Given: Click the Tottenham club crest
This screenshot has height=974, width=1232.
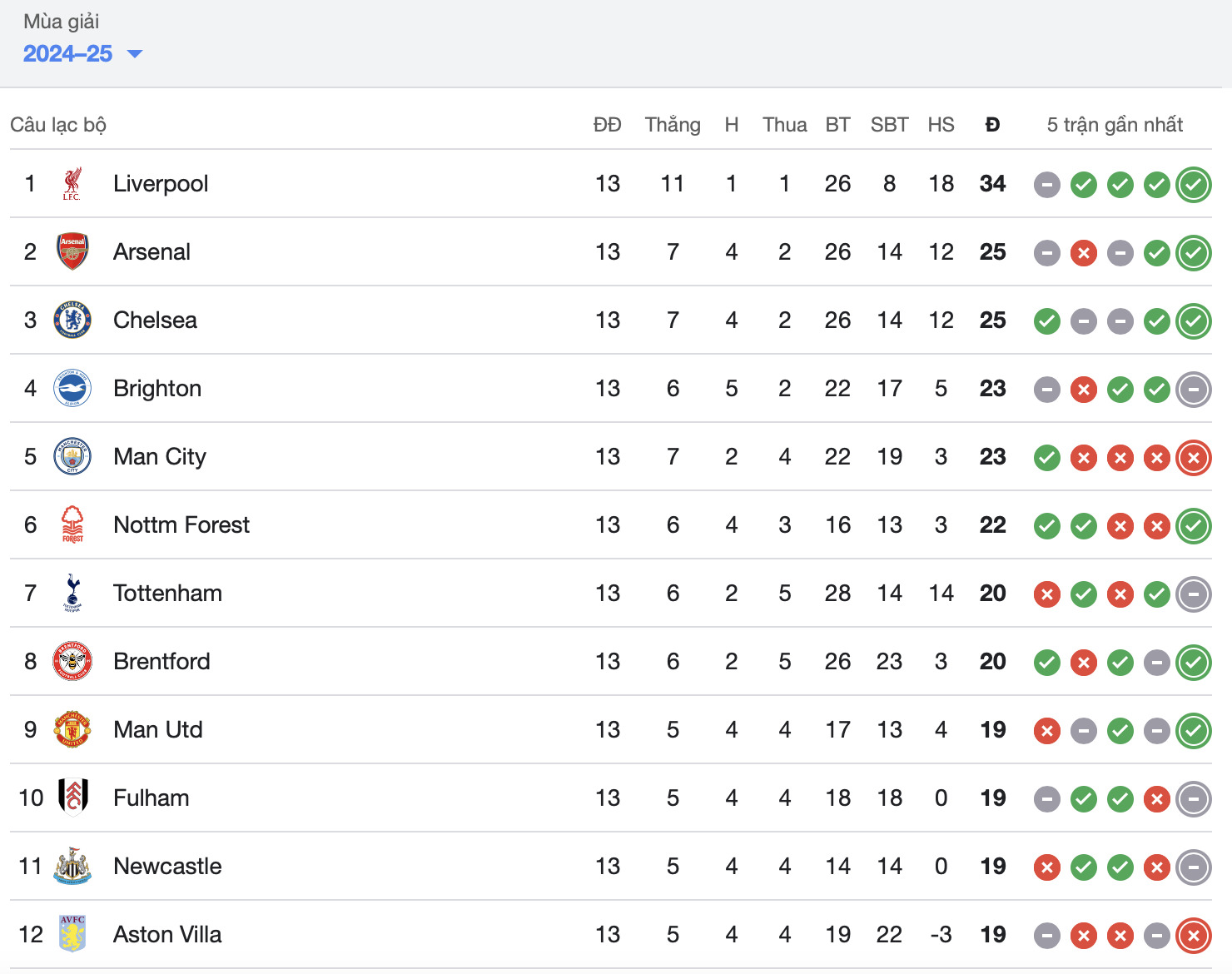Looking at the screenshot, I should pos(72,594).
